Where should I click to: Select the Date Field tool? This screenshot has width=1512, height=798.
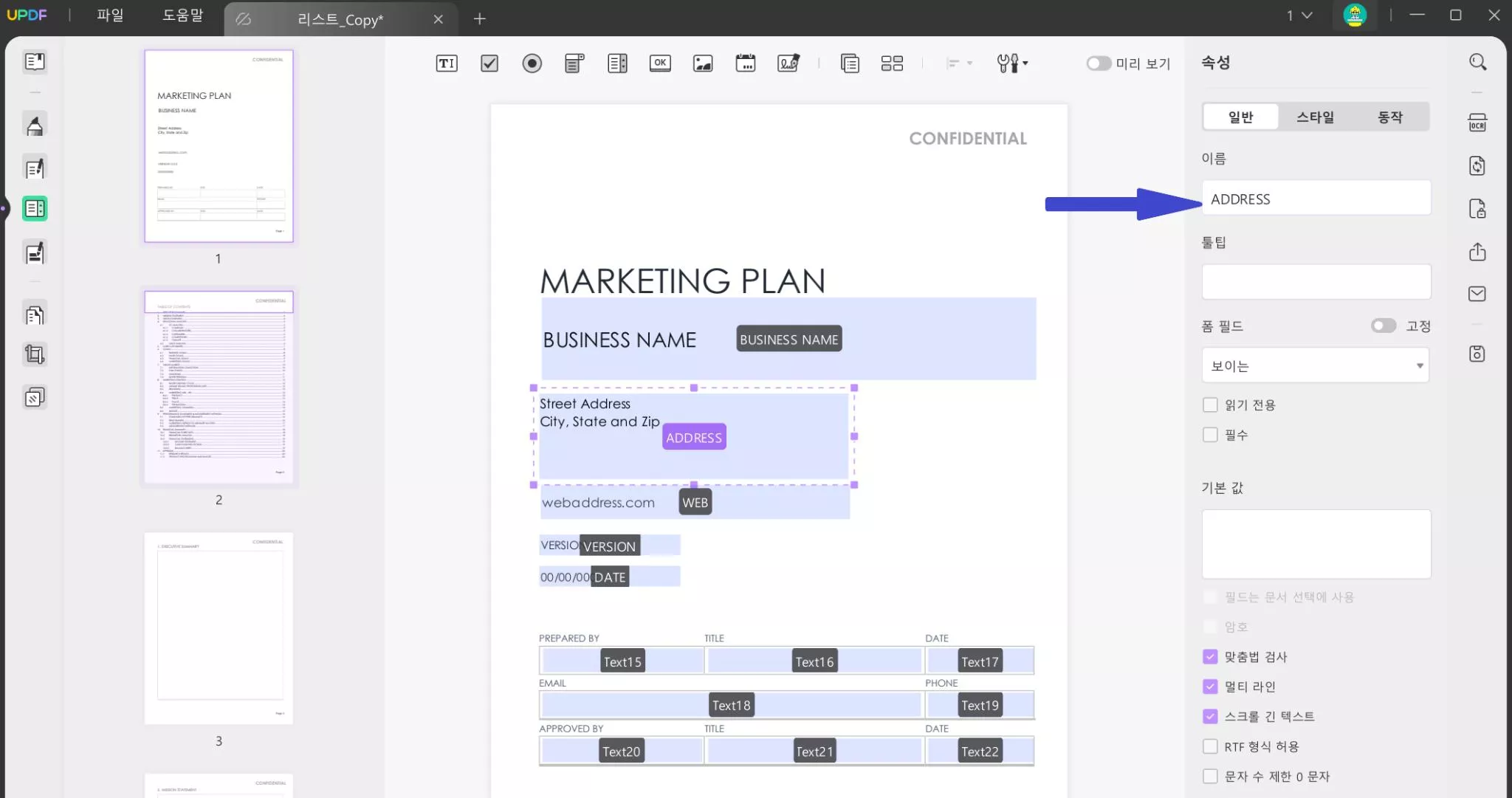746,63
